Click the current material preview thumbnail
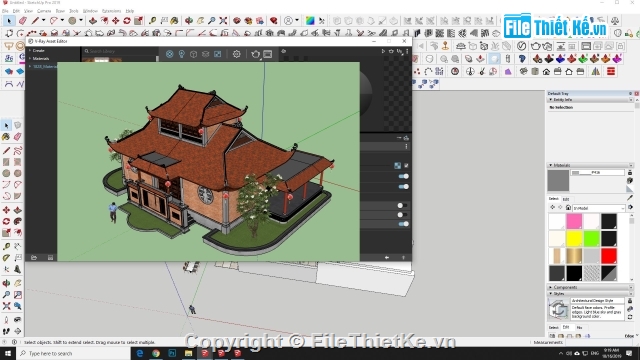 click(x=558, y=180)
